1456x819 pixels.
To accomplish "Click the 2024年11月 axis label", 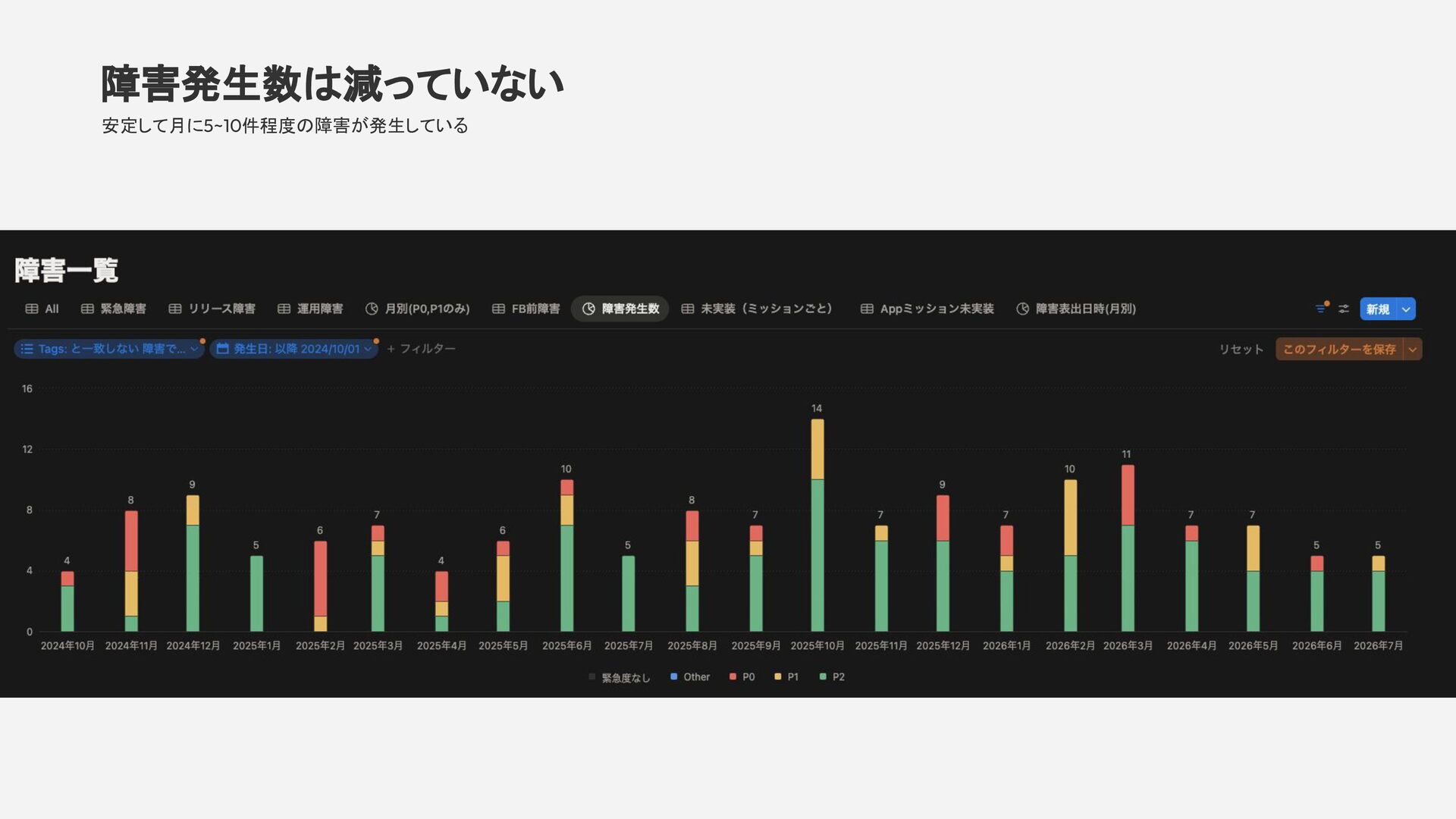I will [x=131, y=645].
